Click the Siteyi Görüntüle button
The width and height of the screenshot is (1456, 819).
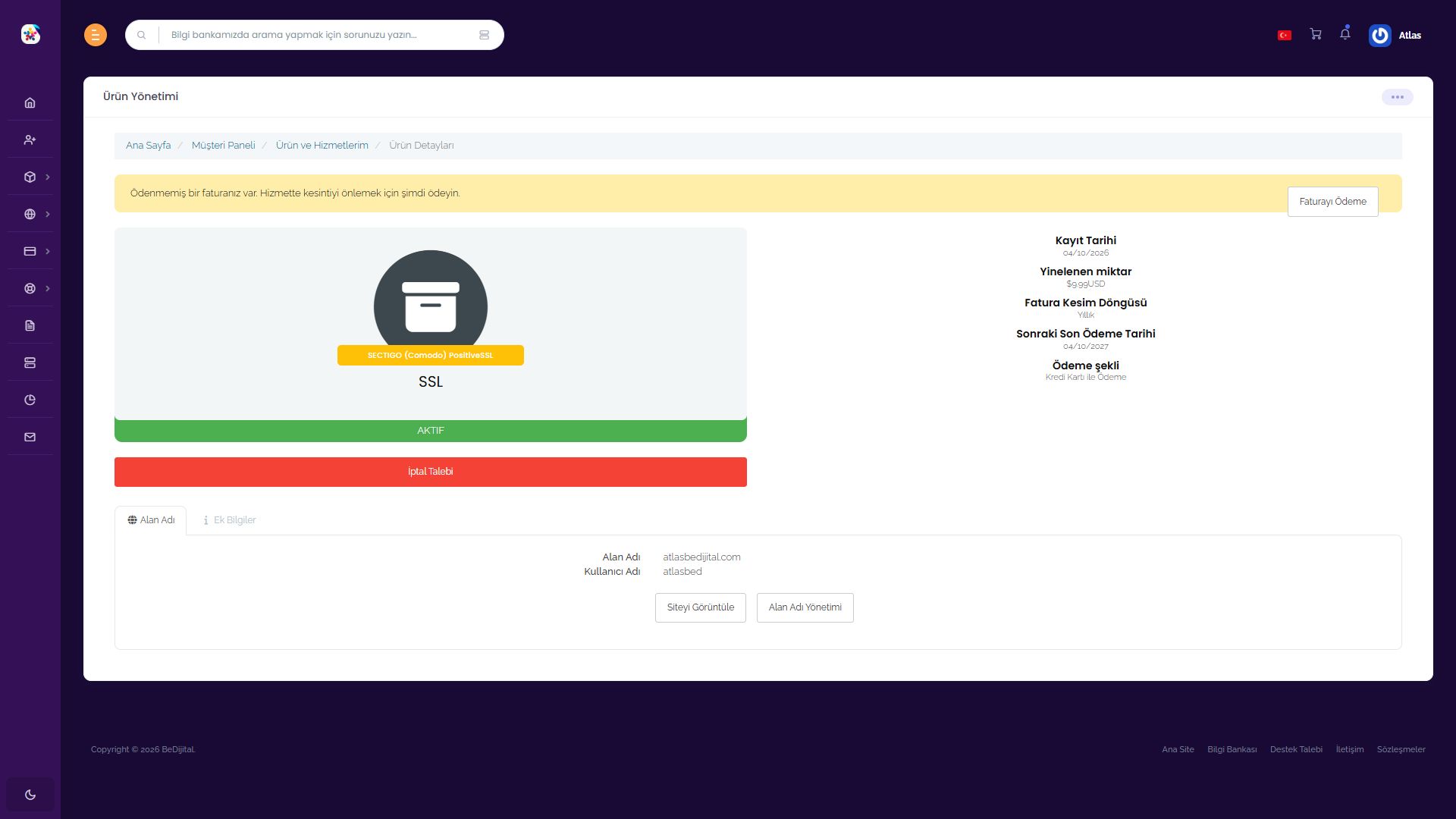701,607
